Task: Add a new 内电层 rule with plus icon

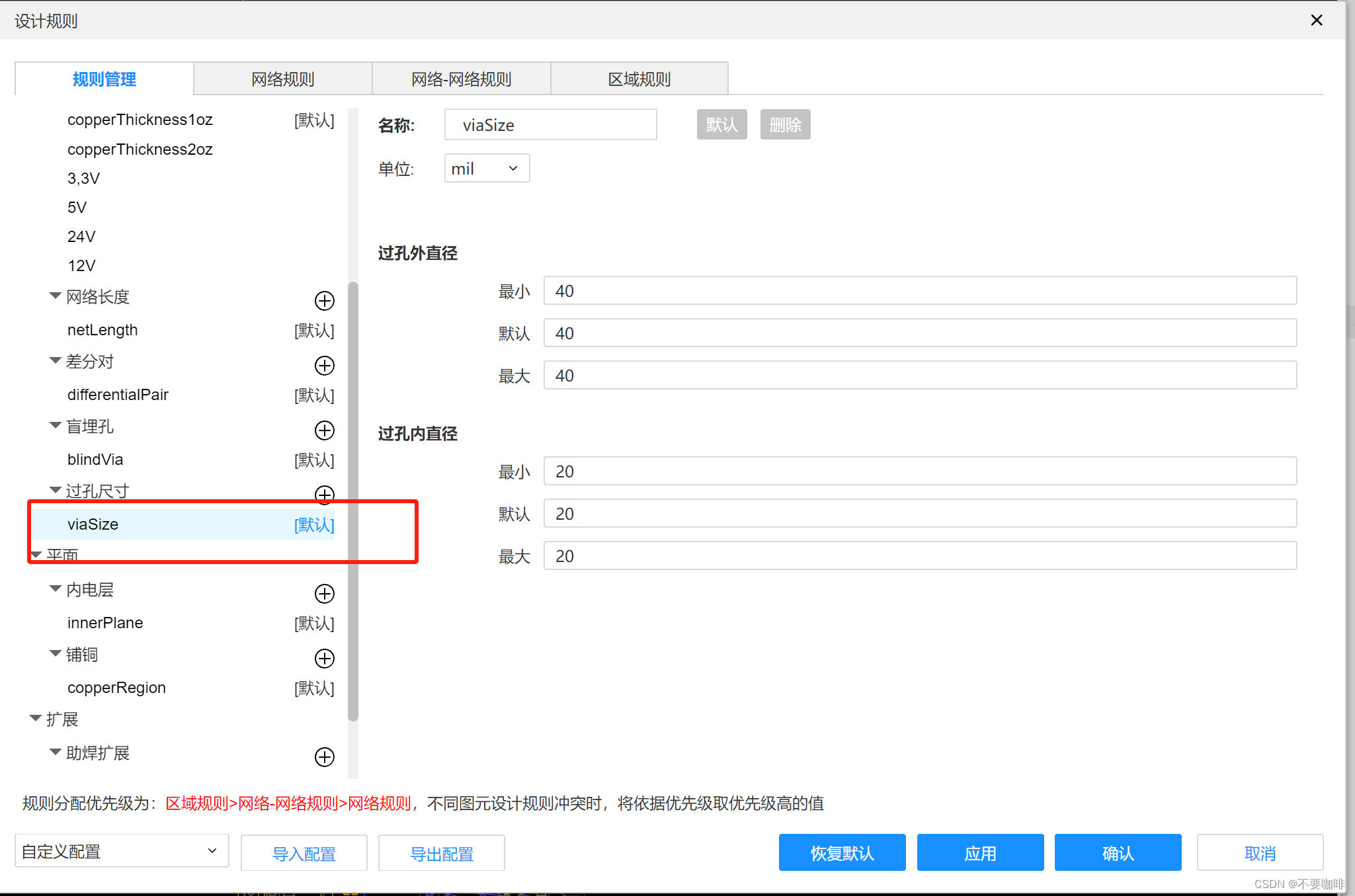Action: [324, 594]
